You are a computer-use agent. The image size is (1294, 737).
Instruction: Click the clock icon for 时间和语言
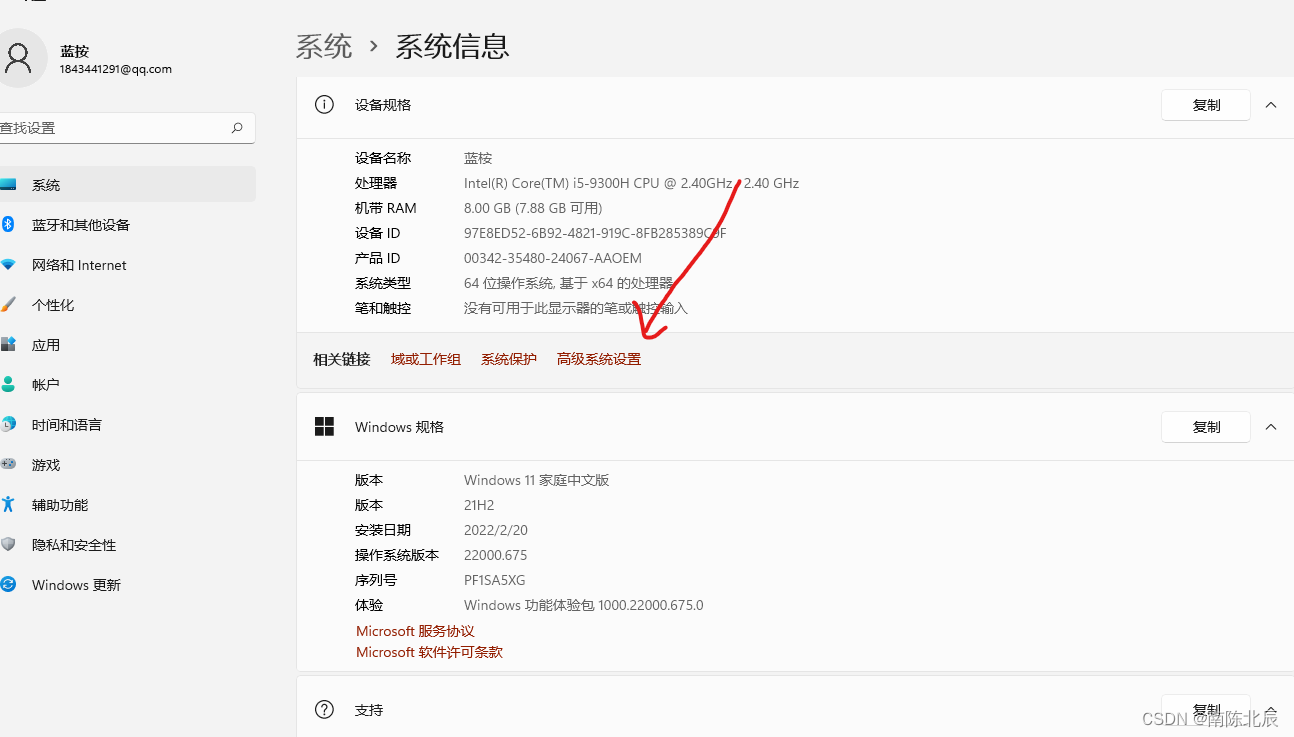tap(8, 424)
